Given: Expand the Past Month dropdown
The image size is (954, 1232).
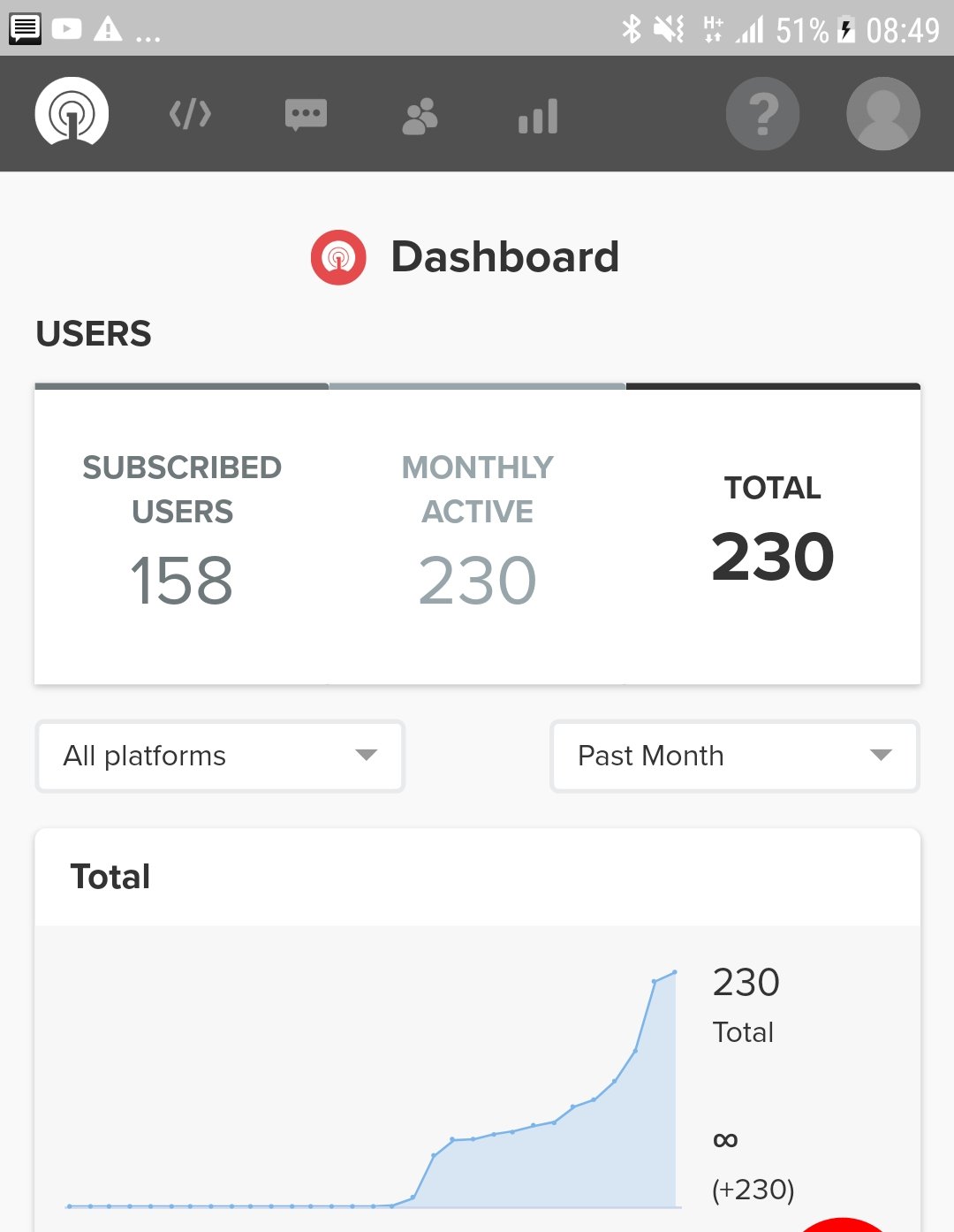Looking at the screenshot, I should 734,756.
